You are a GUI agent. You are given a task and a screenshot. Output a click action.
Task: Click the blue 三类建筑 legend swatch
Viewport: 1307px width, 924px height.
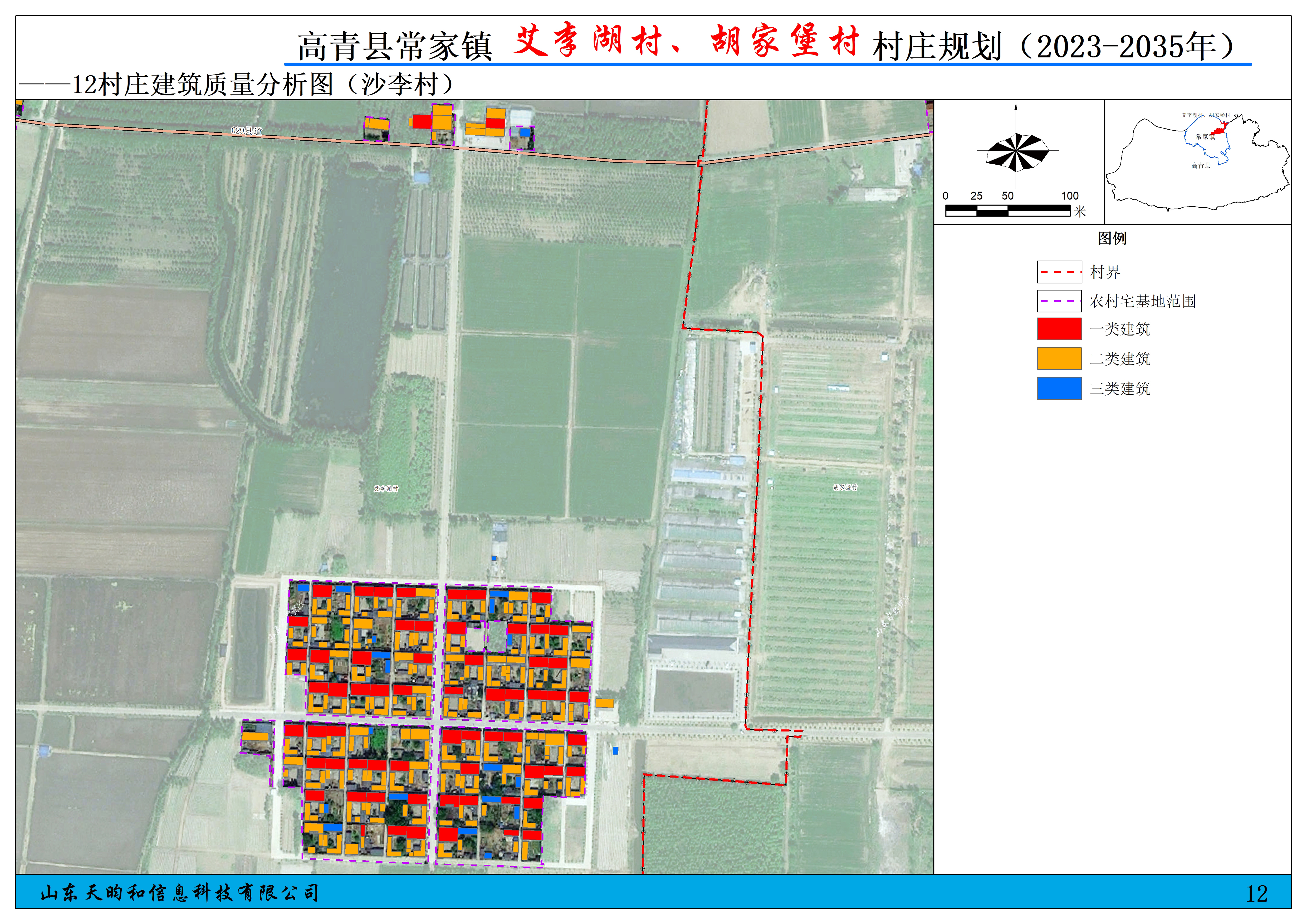(1059, 388)
